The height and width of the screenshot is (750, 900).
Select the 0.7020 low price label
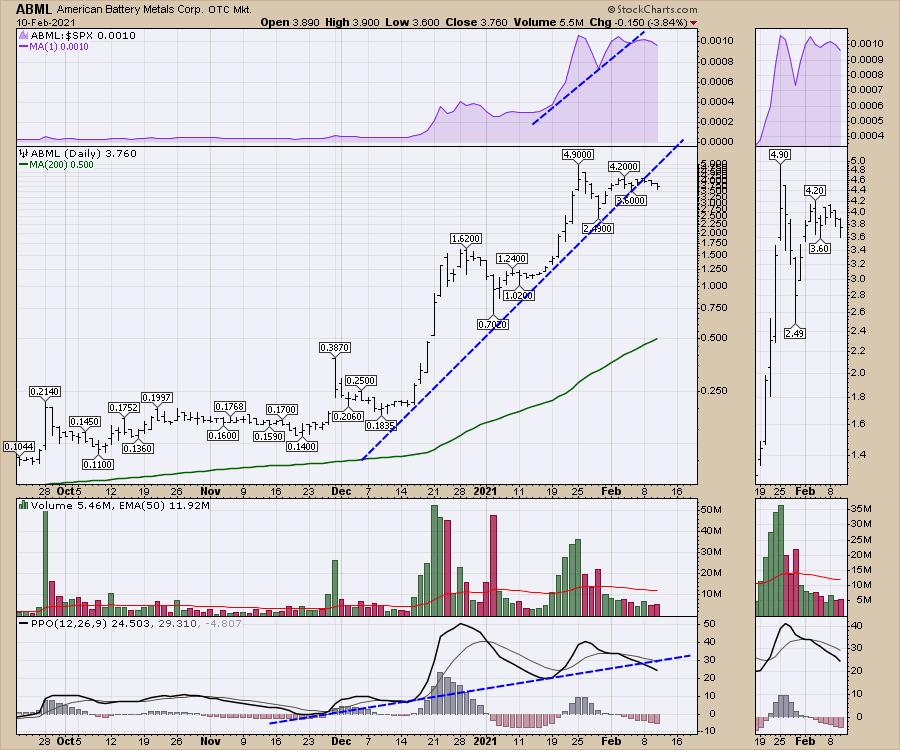tap(491, 324)
